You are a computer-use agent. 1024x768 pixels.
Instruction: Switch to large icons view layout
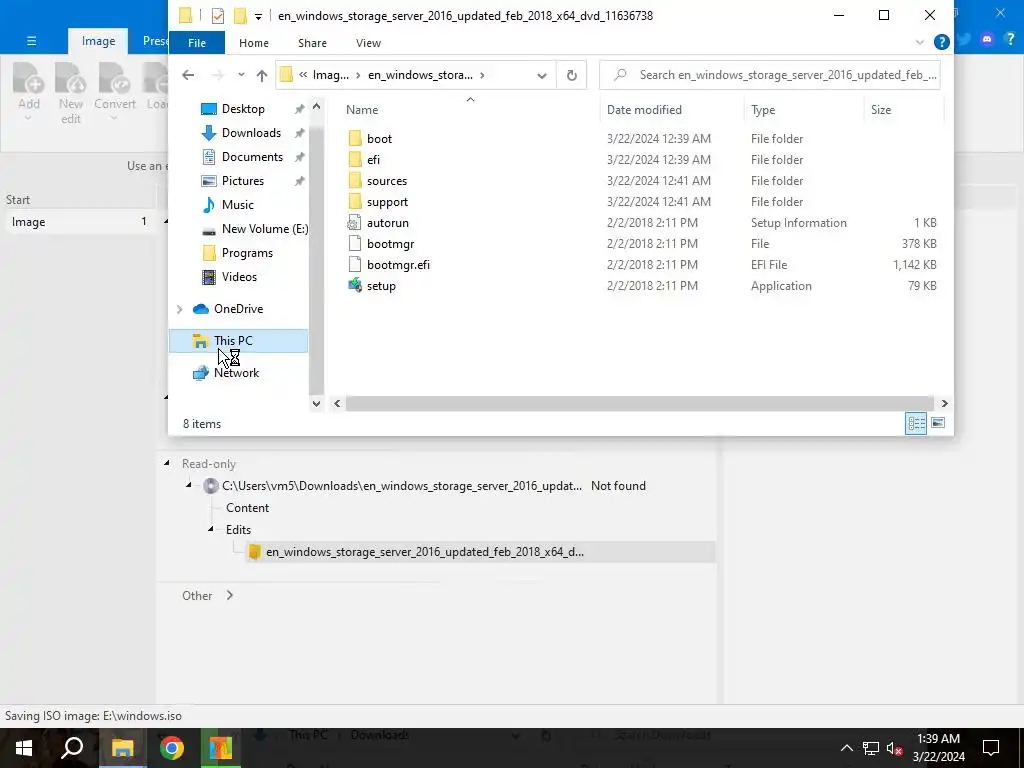(937, 423)
